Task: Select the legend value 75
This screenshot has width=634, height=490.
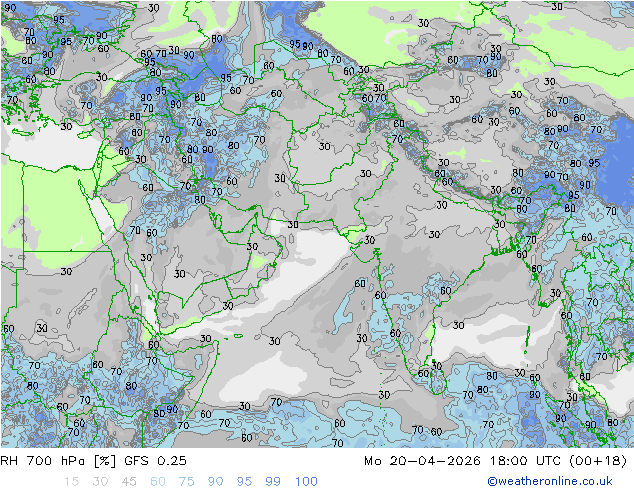Action: [x=187, y=482]
